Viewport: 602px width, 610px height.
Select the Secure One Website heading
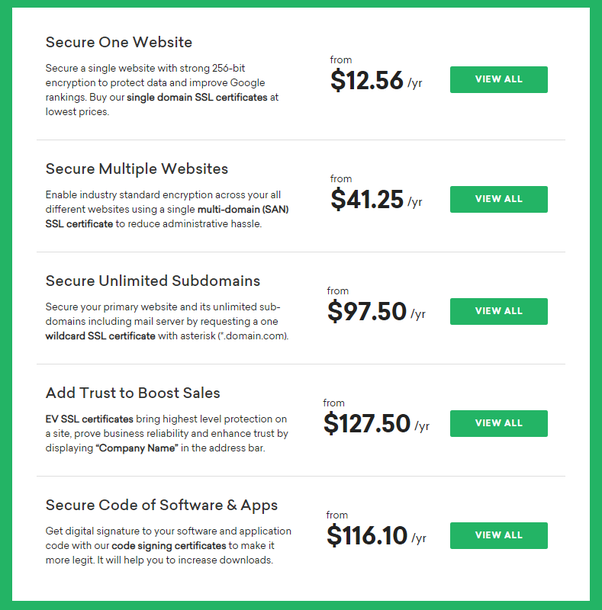pyautogui.click(x=119, y=42)
